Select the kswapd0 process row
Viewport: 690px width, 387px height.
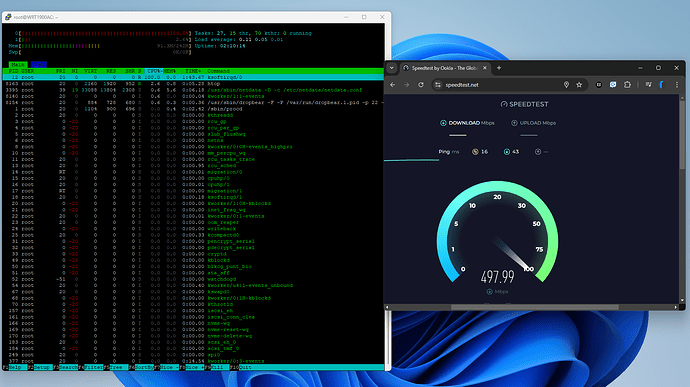193,291
